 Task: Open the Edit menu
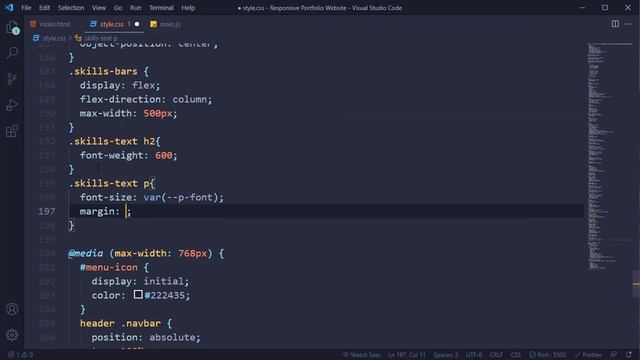click(x=44, y=8)
